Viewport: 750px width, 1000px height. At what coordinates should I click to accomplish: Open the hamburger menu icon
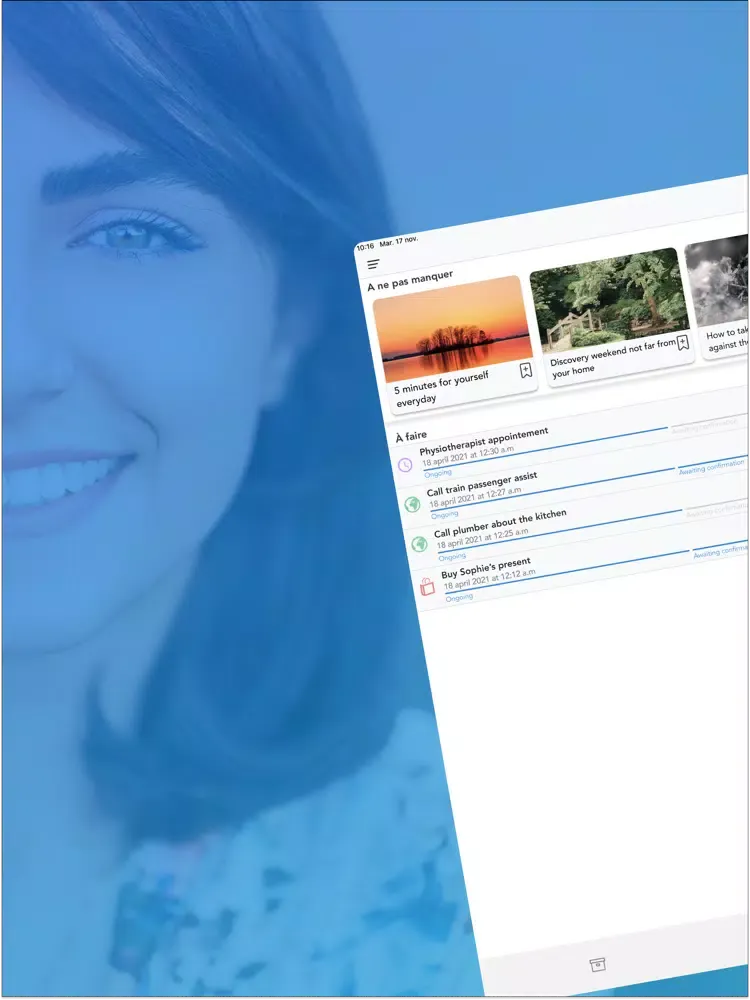[x=373, y=263]
